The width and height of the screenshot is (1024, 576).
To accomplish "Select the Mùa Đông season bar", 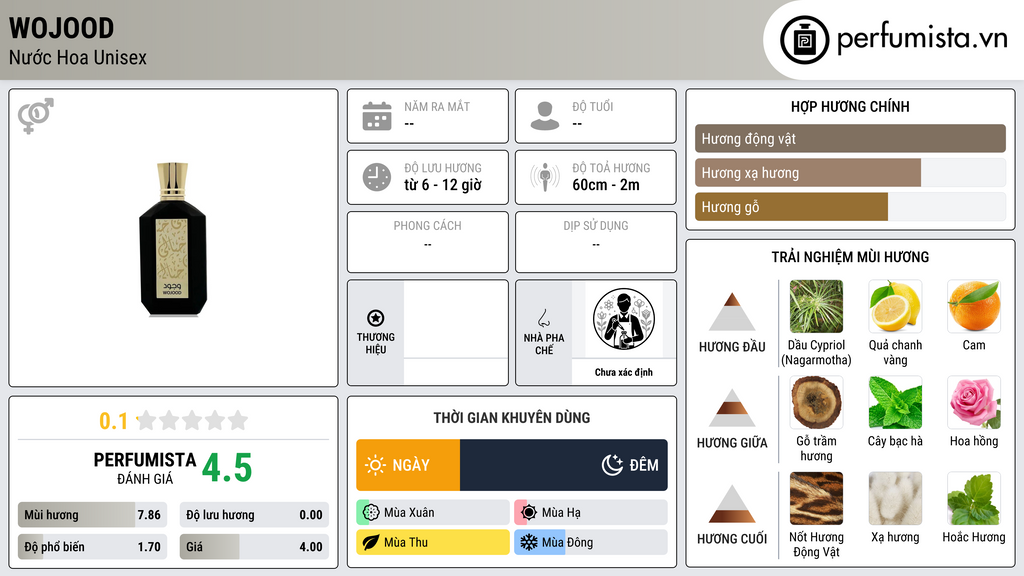I will pyautogui.click(x=591, y=542).
